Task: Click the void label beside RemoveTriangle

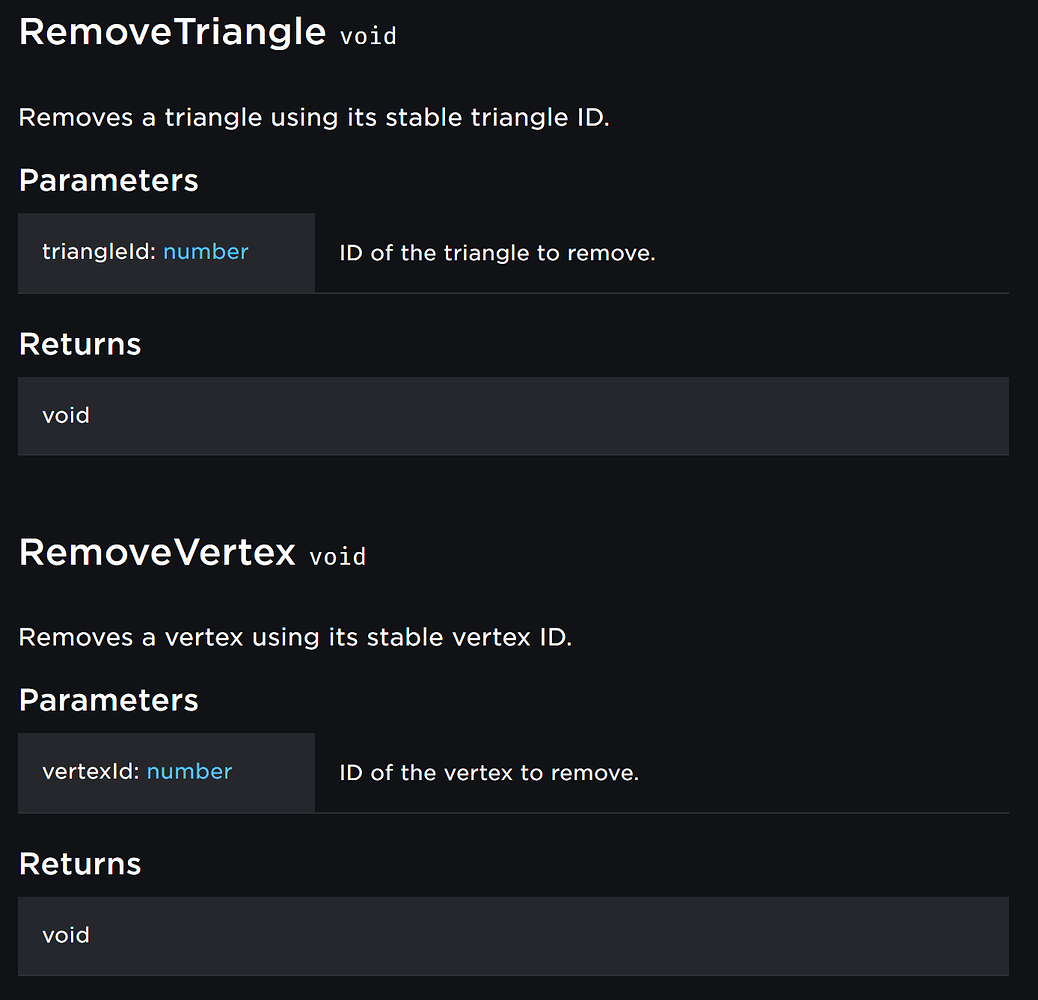Action: [x=368, y=36]
